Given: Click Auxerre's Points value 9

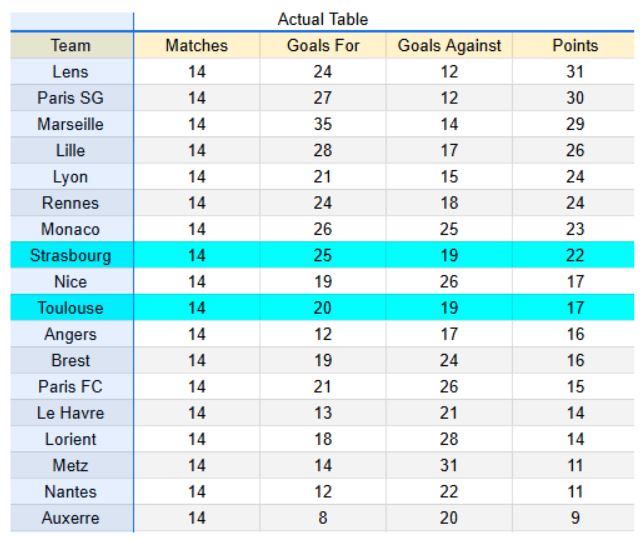Looking at the screenshot, I should pos(575,518).
